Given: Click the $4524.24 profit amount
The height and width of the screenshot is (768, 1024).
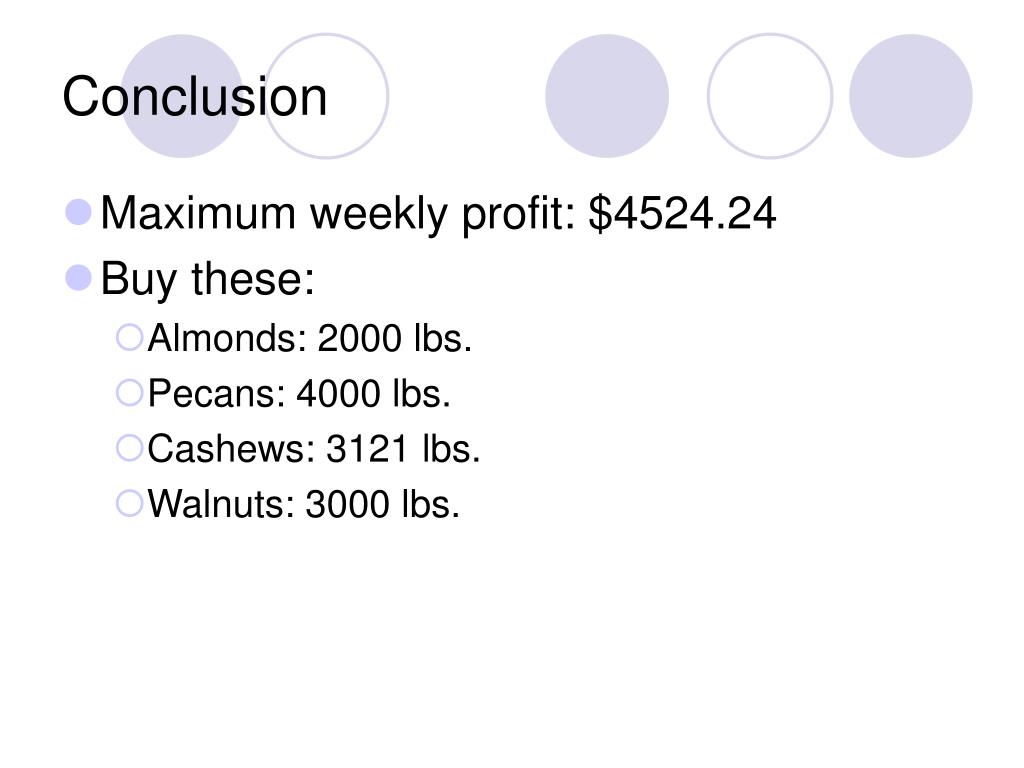Looking at the screenshot, I should 682,213.
